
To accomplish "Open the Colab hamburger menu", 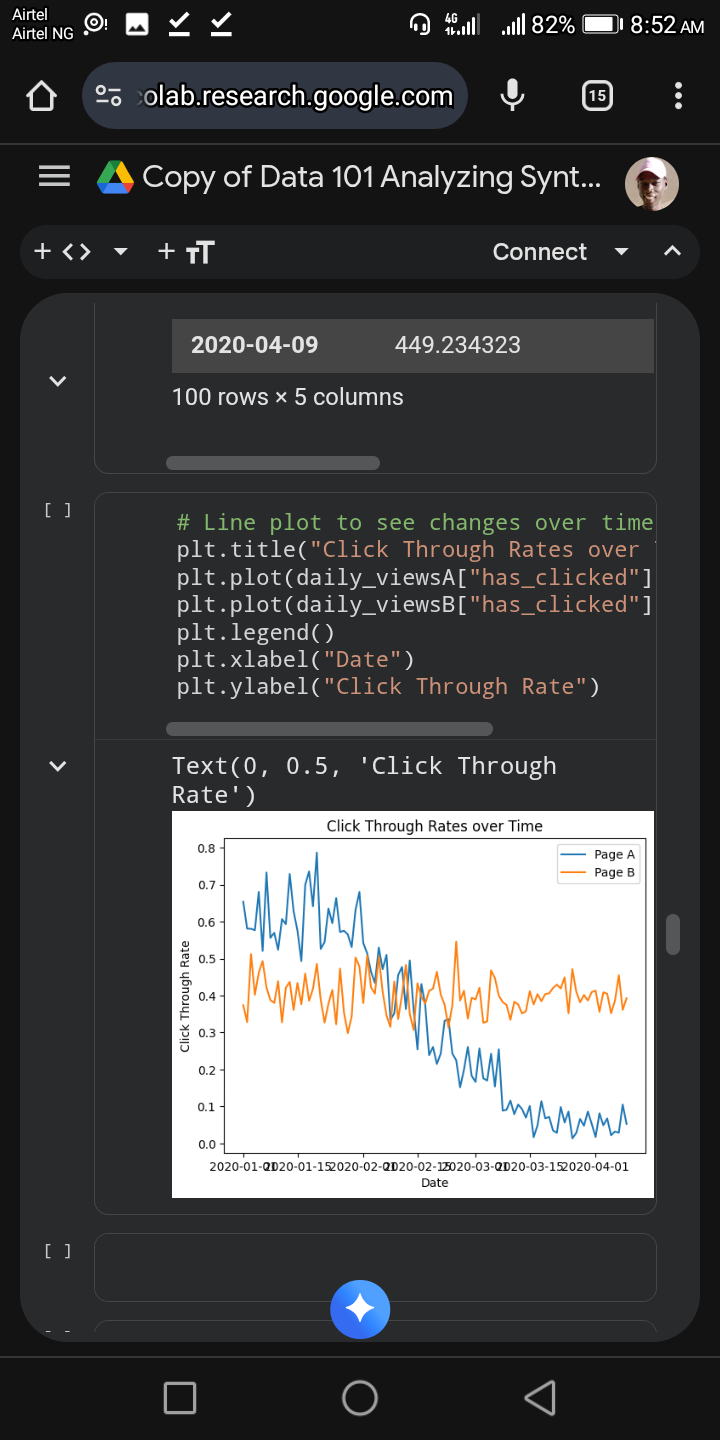I will [x=55, y=177].
